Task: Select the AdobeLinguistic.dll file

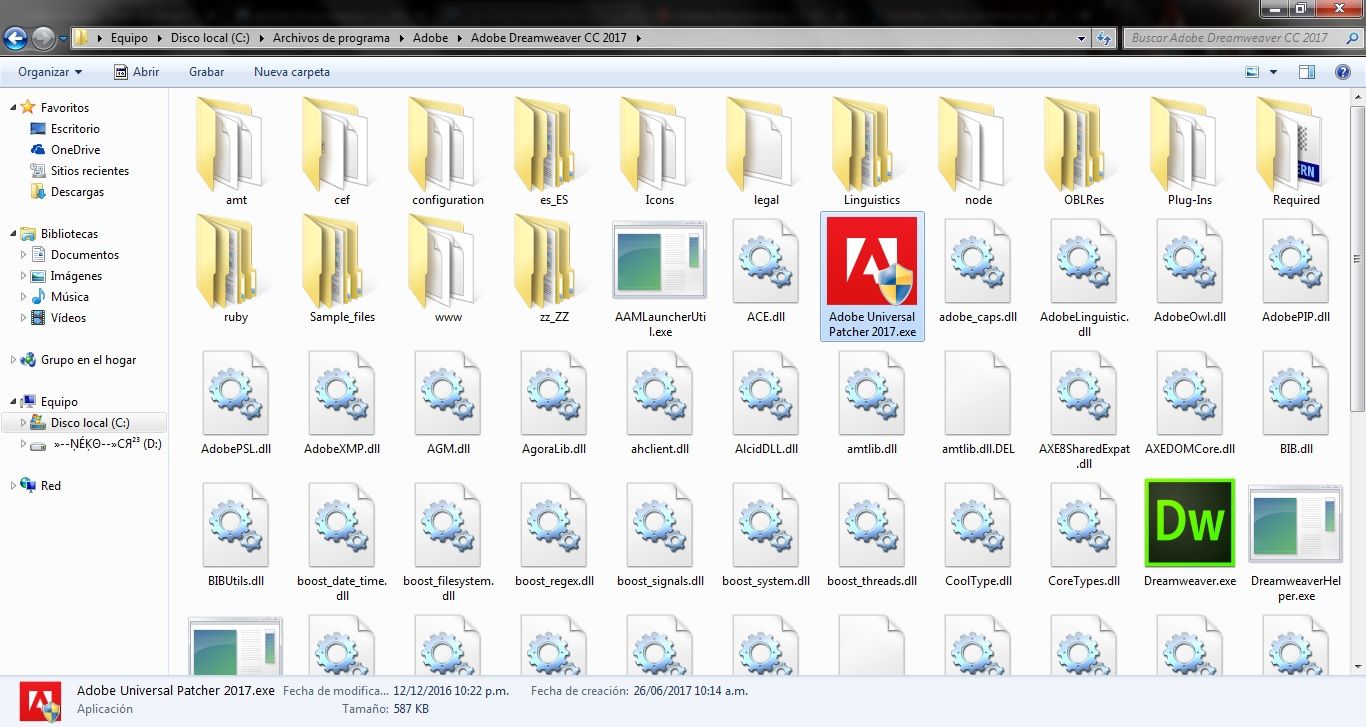Action: tap(1084, 279)
